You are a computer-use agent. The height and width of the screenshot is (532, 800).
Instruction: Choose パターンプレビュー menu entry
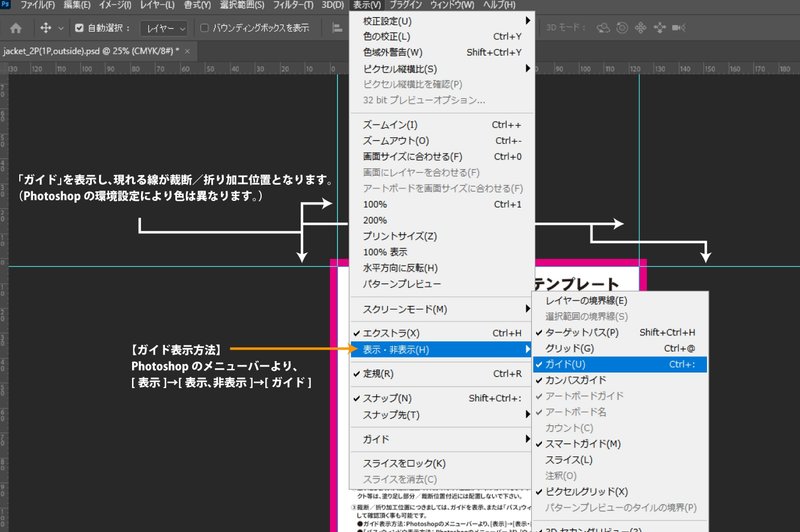[x=442, y=284]
